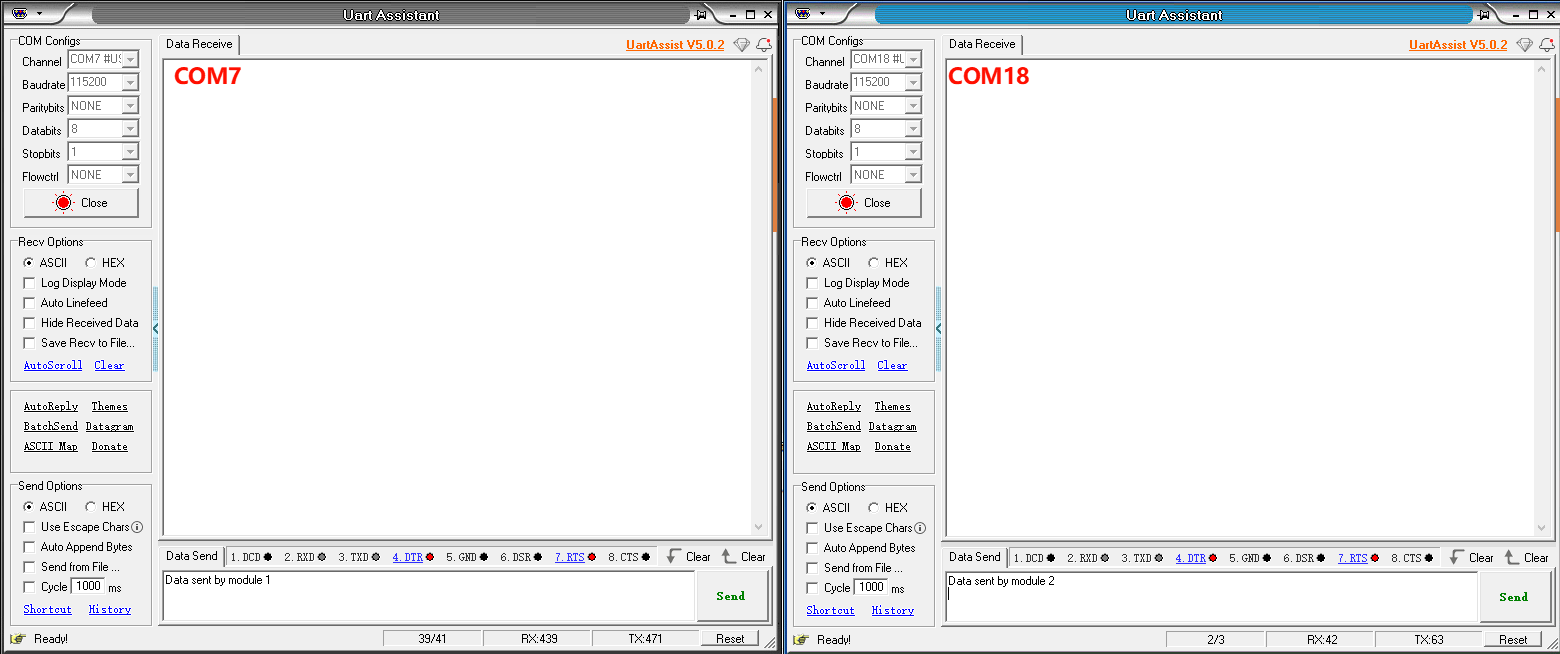Viewport: 1560px width, 654px height.
Task: Open the app menu icon in COM18 title bar
Action: [802, 14]
